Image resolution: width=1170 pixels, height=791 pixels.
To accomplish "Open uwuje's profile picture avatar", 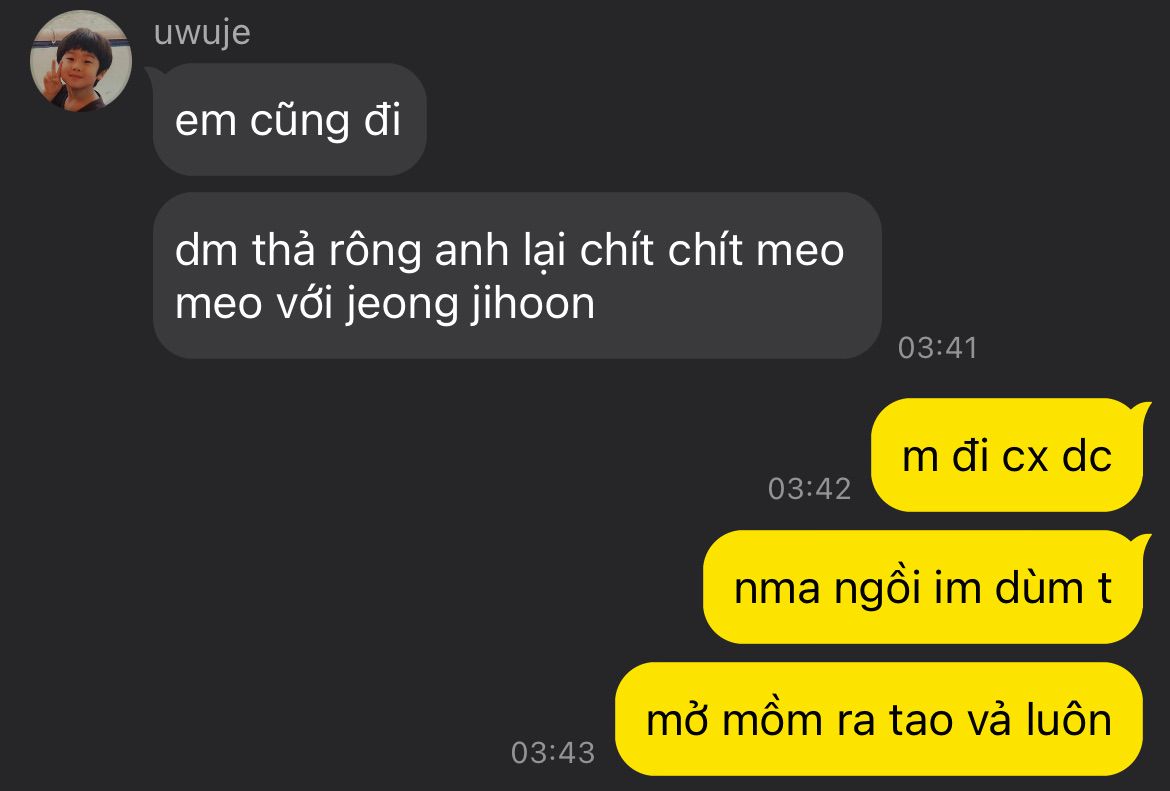I will coord(81,61).
